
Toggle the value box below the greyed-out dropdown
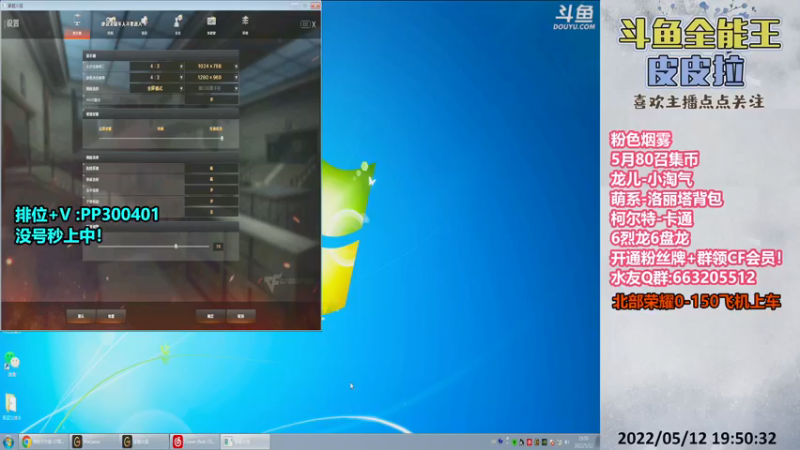click(211, 99)
